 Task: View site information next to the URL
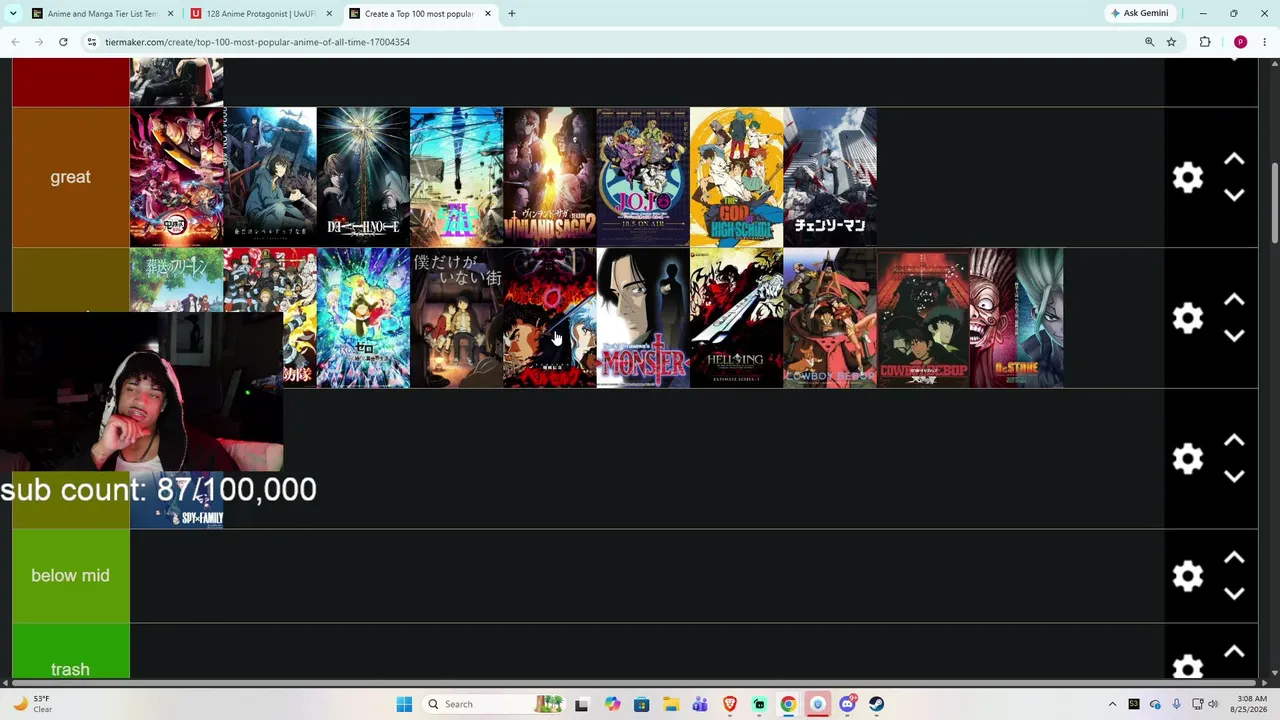[x=91, y=42]
